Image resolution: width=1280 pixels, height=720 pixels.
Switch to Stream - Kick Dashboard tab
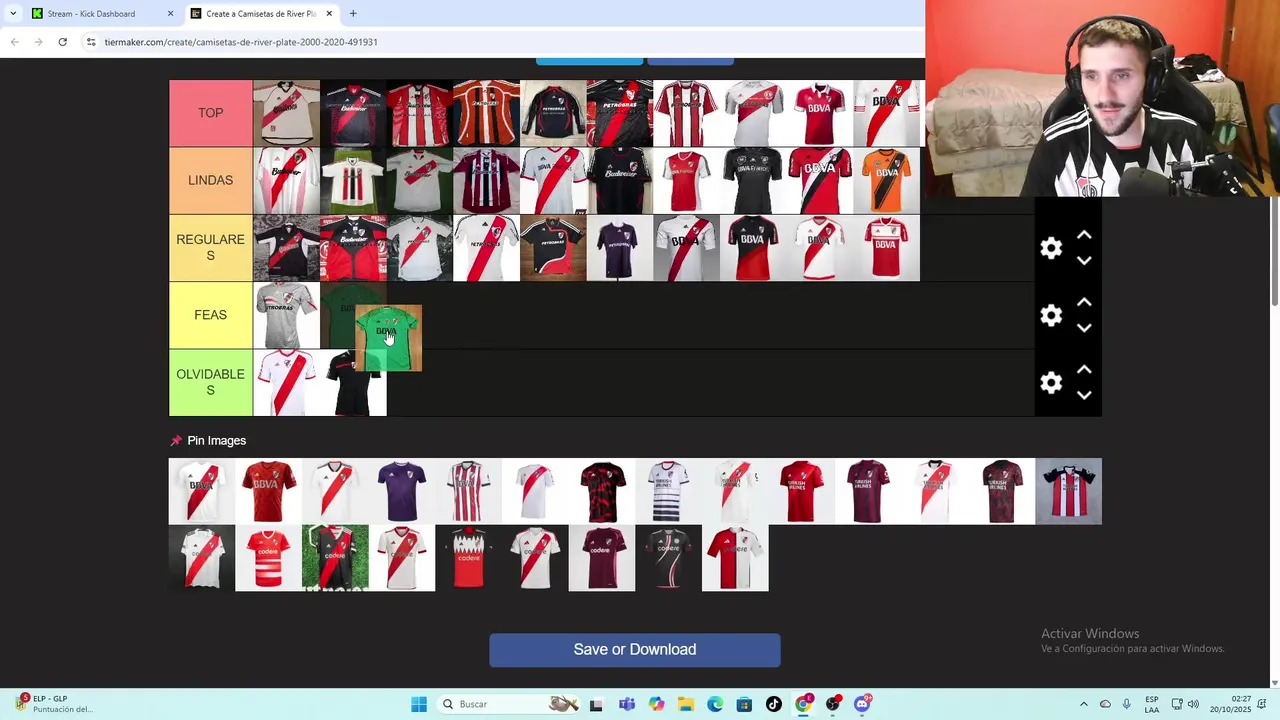tap(100, 14)
